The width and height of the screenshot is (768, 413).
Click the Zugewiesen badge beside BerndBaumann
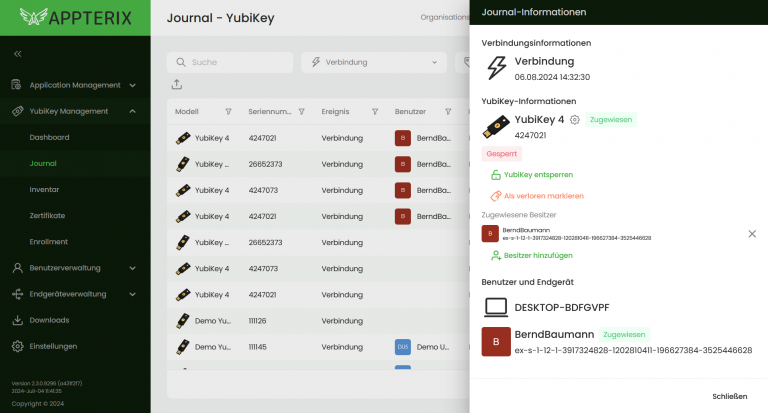point(624,335)
